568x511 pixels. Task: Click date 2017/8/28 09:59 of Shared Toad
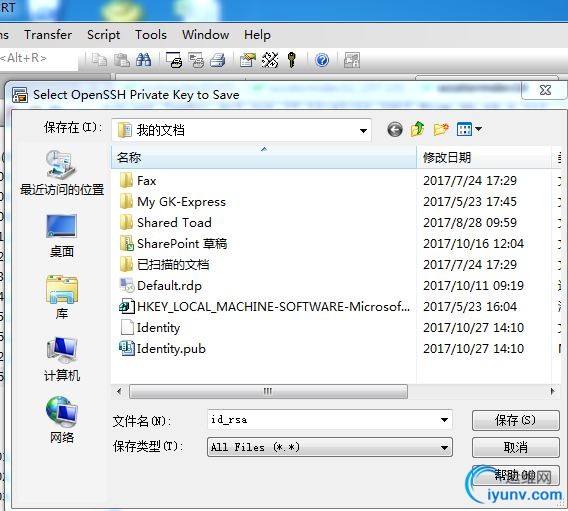tap(470, 222)
